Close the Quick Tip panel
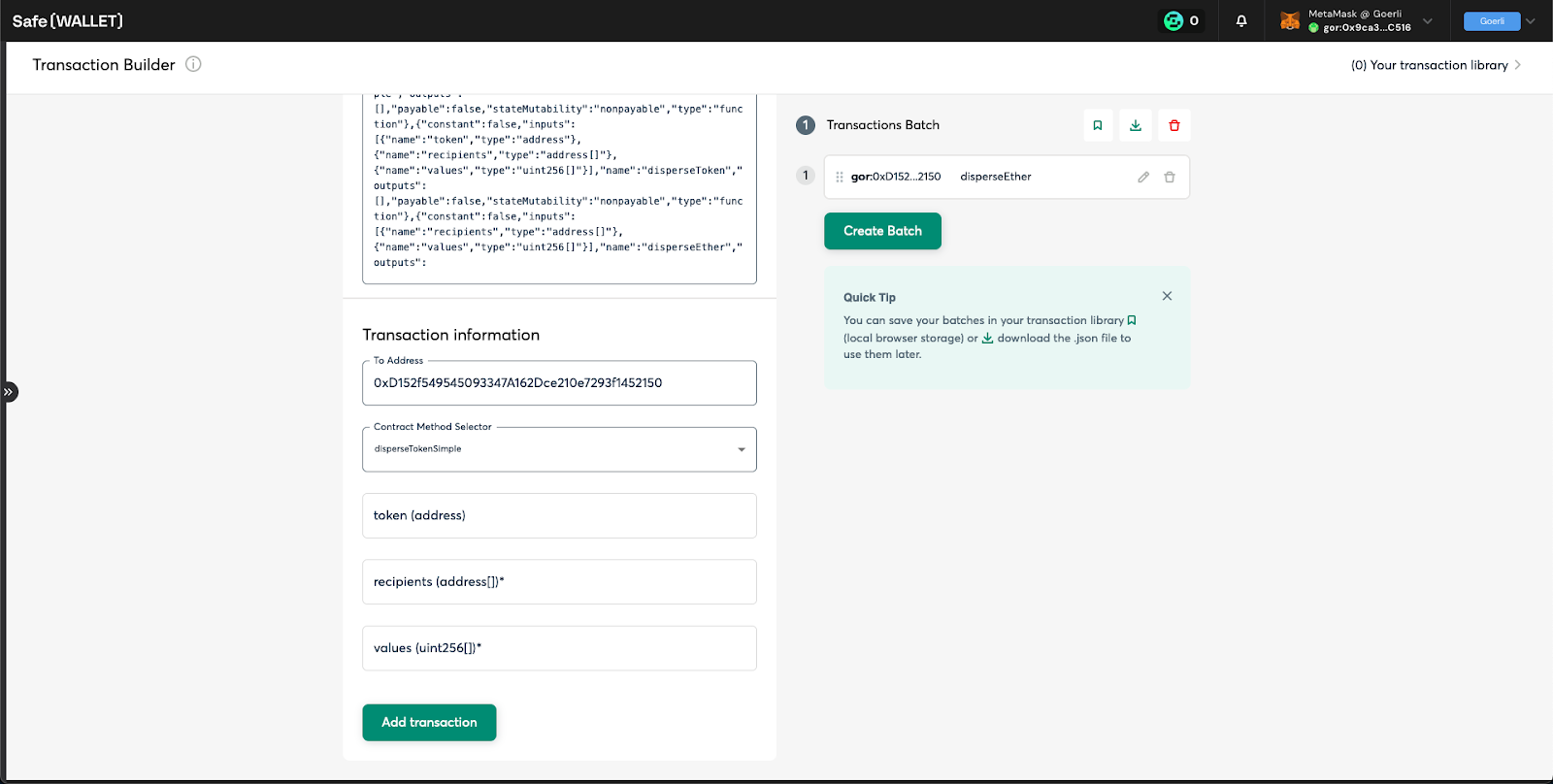The height and width of the screenshot is (784, 1553). coord(1167,296)
